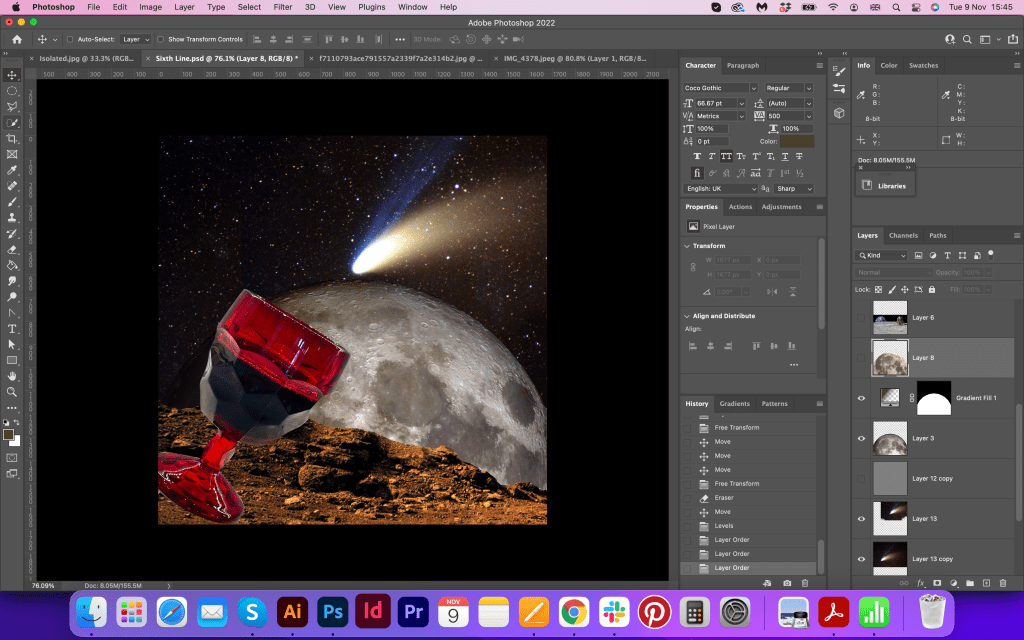Click the Character text color swatch
This screenshot has height=640, width=1024.
[796, 141]
